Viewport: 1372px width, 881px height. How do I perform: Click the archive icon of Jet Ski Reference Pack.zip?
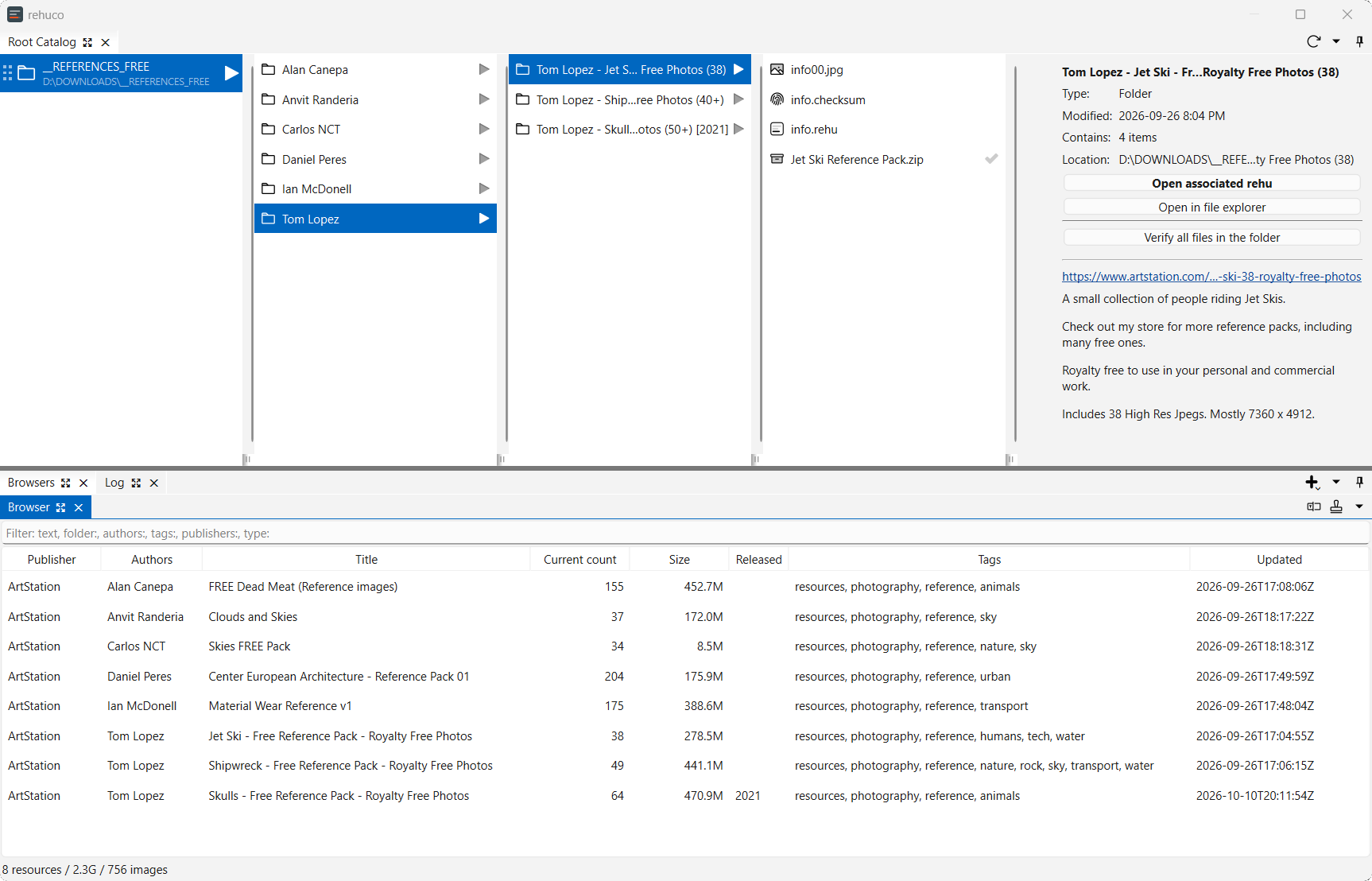(x=777, y=159)
